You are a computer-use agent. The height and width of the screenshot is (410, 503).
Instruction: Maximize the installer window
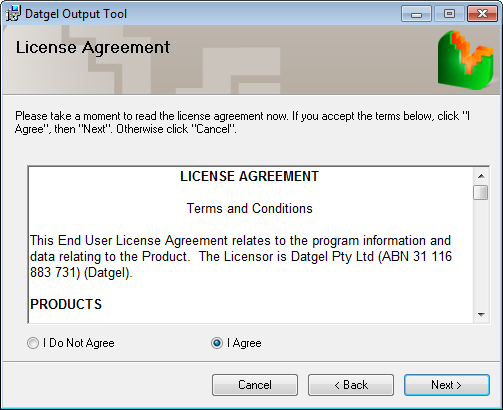449,14
